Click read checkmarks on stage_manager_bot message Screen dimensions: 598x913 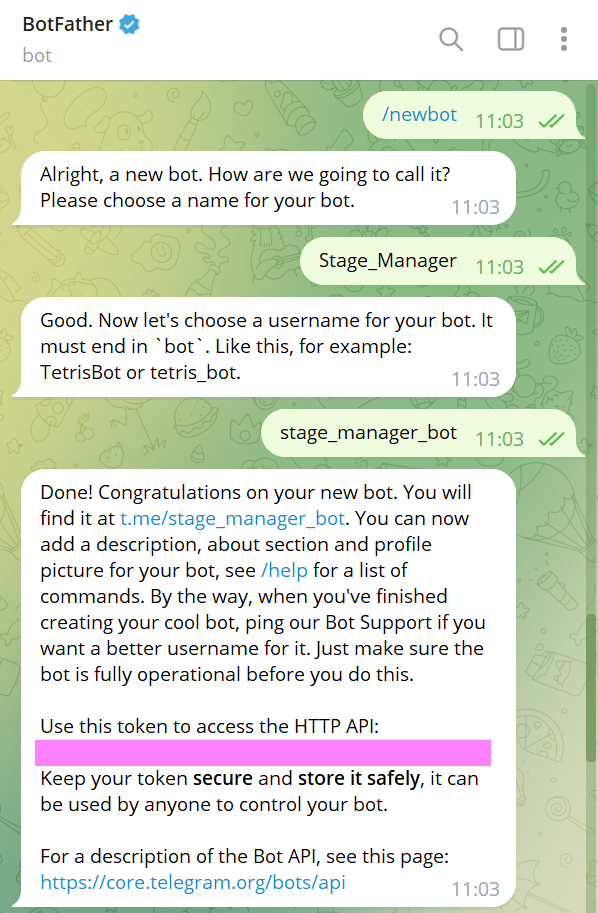pyautogui.click(x=551, y=439)
